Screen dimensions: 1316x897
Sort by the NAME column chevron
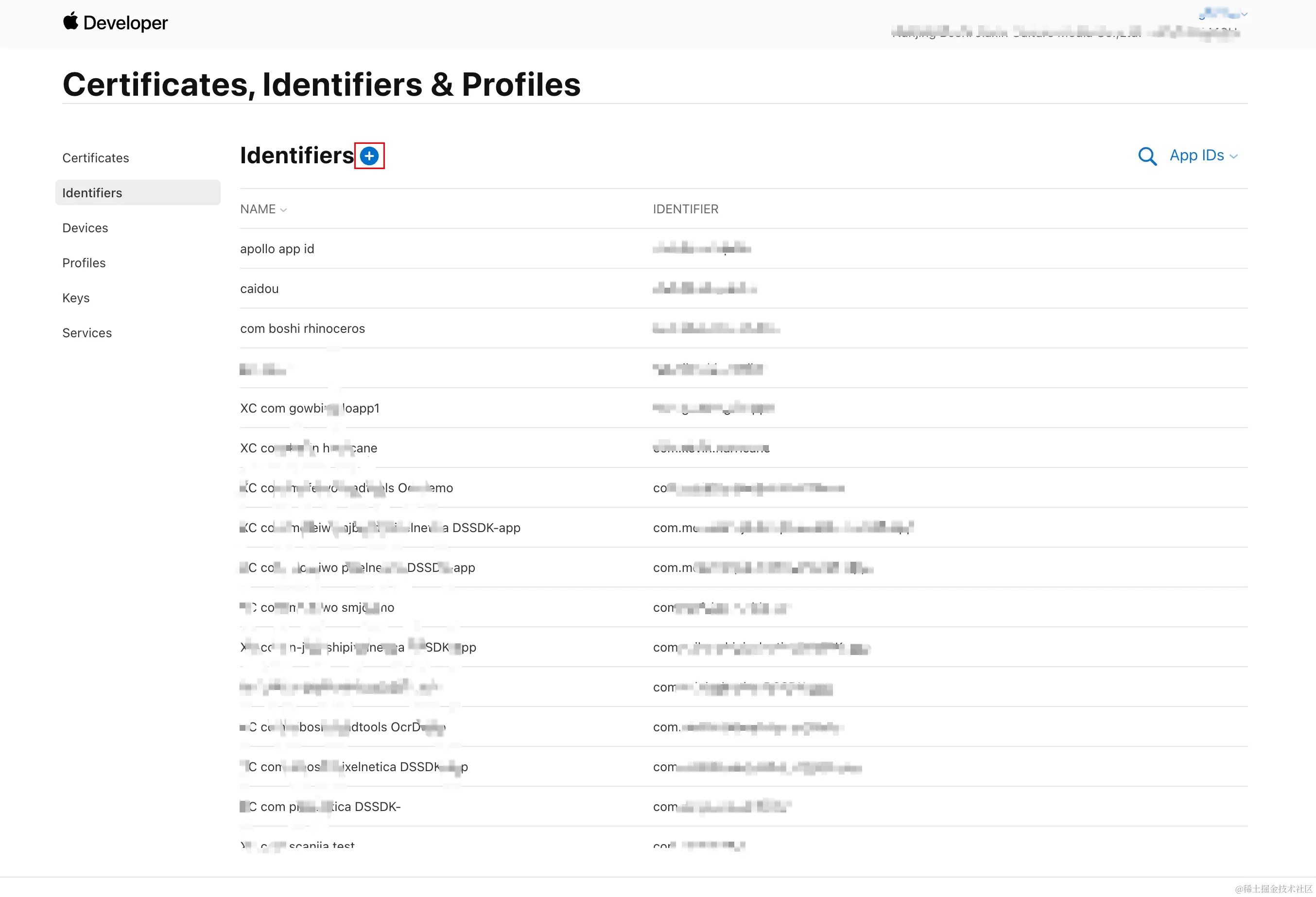(283, 210)
